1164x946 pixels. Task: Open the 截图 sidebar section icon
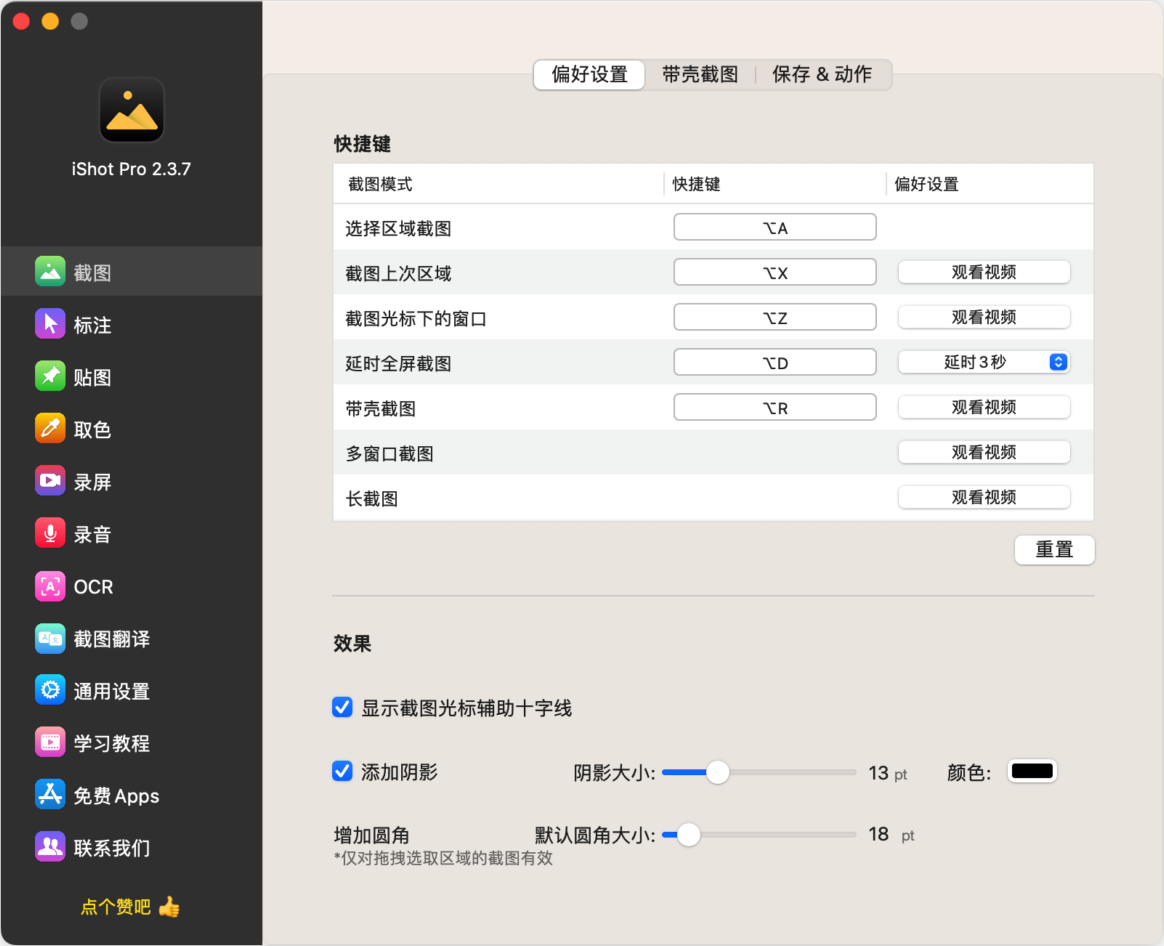coord(50,272)
